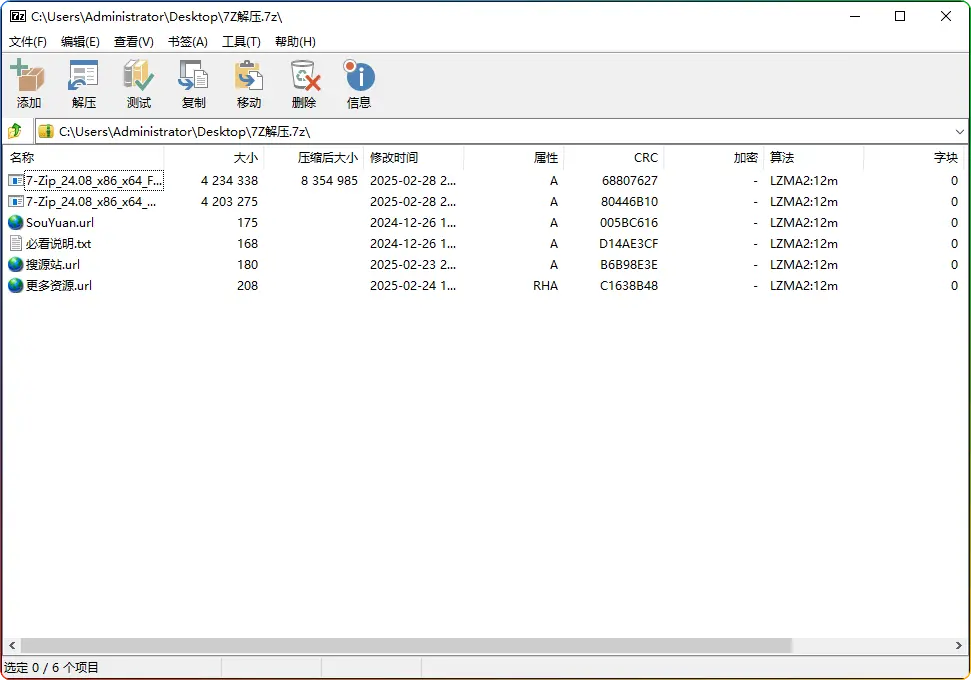Image resolution: width=971 pixels, height=680 pixels.
Task: Sort list by 大小 column header
Action: [245, 158]
